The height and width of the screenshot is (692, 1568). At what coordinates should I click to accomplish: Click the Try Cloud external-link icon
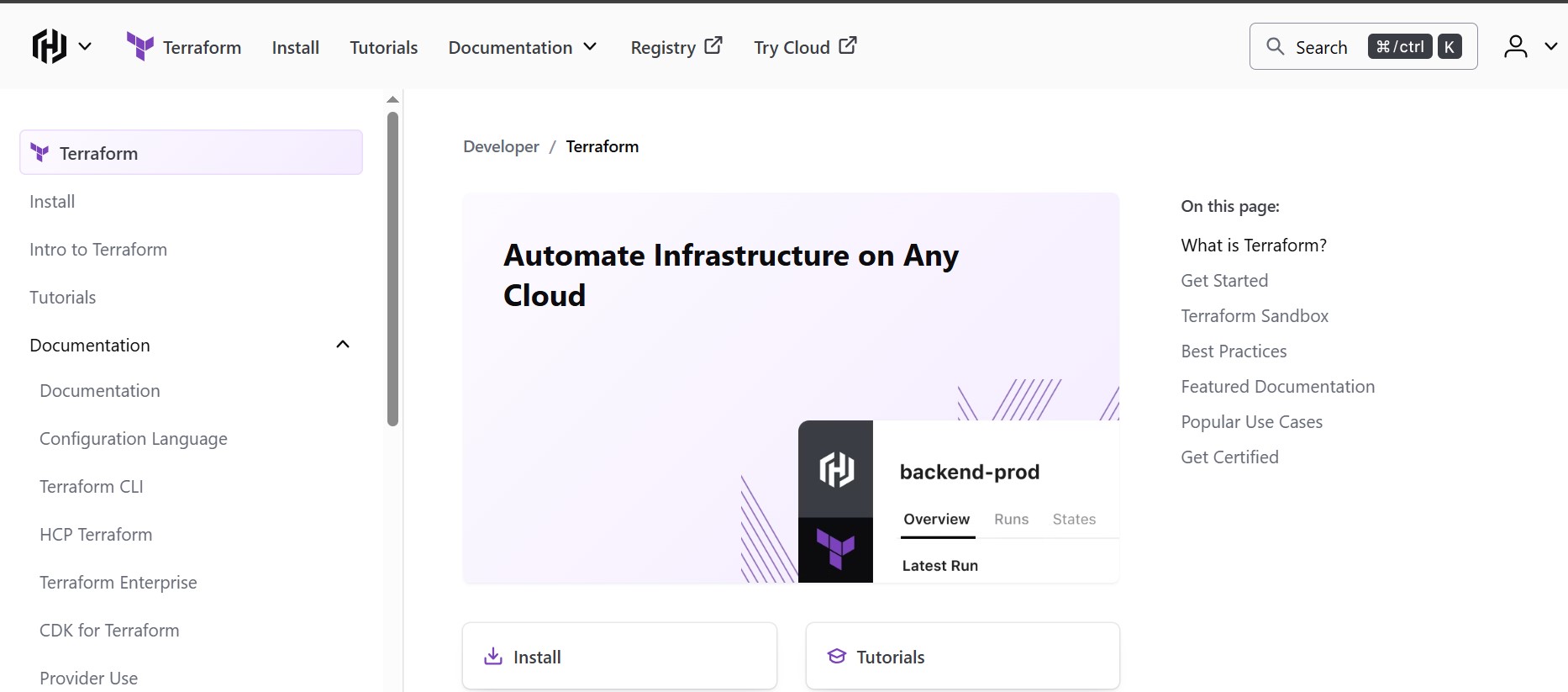click(848, 45)
